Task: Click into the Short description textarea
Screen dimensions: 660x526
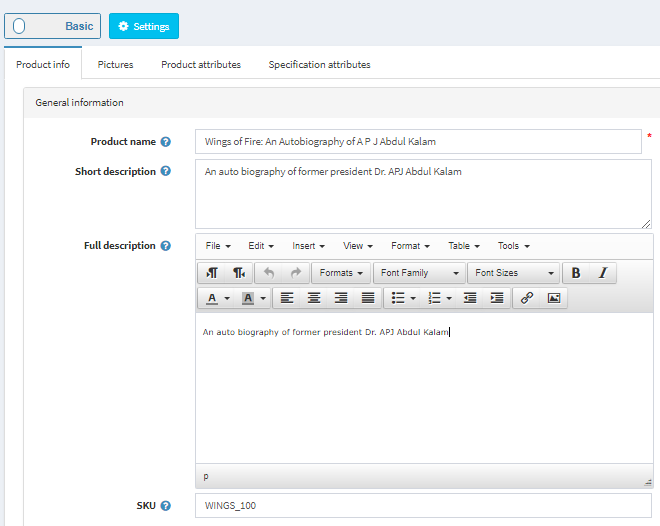Action: coord(423,194)
